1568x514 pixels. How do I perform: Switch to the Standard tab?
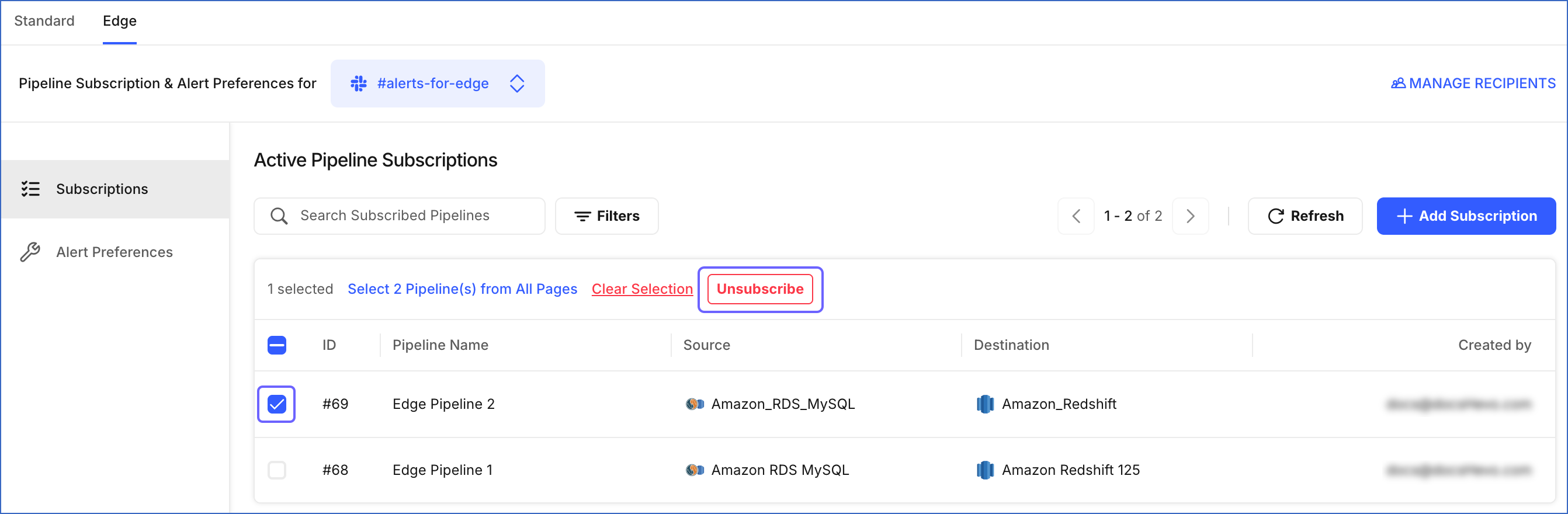click(44, 20)
